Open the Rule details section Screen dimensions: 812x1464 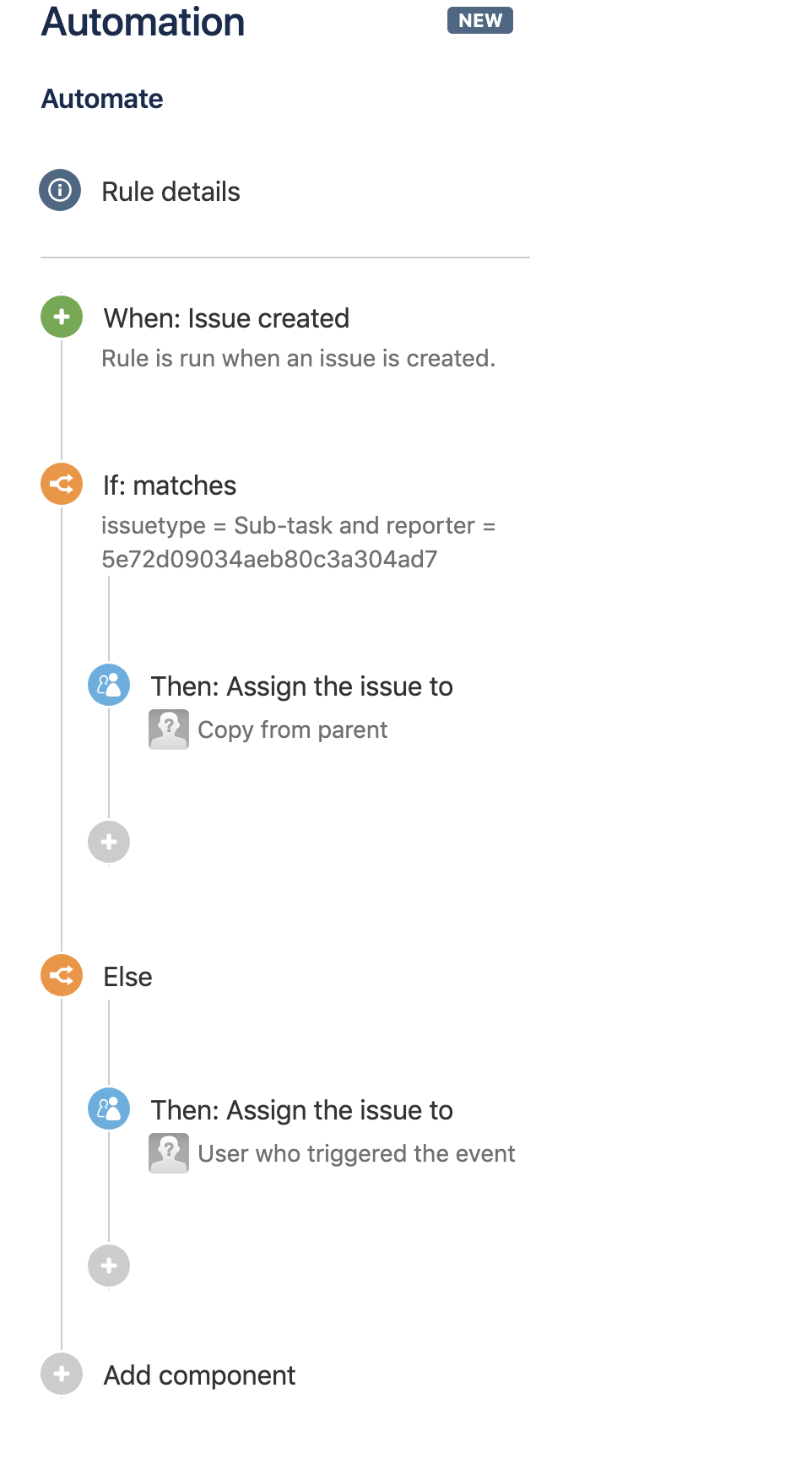171,192
